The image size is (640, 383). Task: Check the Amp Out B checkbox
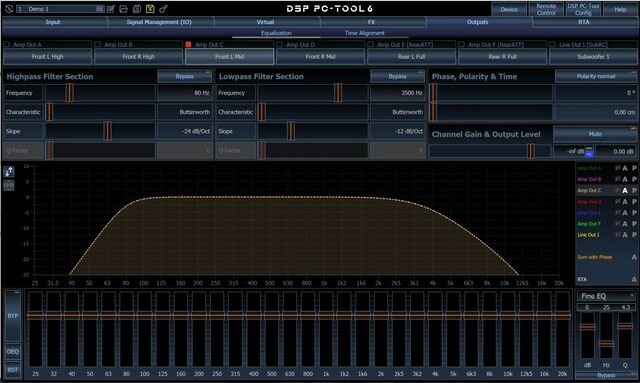(x=98, y=44)
